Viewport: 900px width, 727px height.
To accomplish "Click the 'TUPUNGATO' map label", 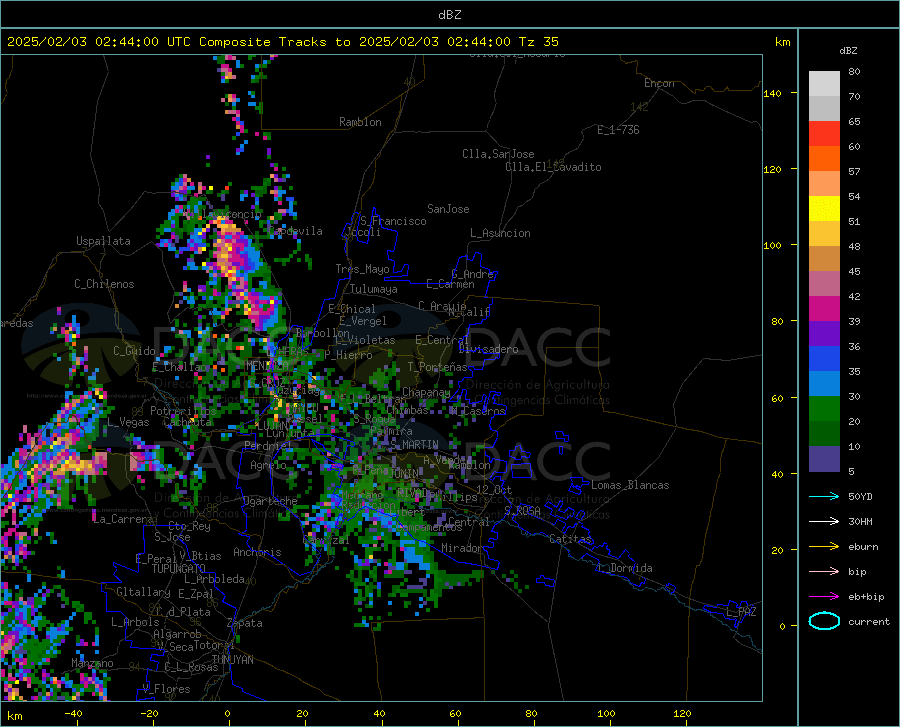I will [x=179, y=569].
